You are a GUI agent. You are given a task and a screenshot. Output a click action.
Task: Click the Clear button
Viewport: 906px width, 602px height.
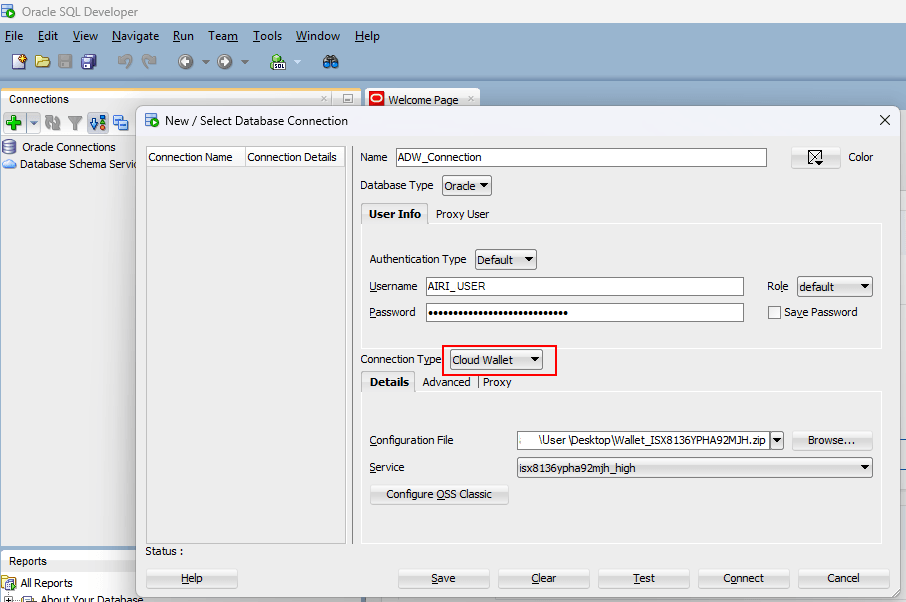point(544,578)
